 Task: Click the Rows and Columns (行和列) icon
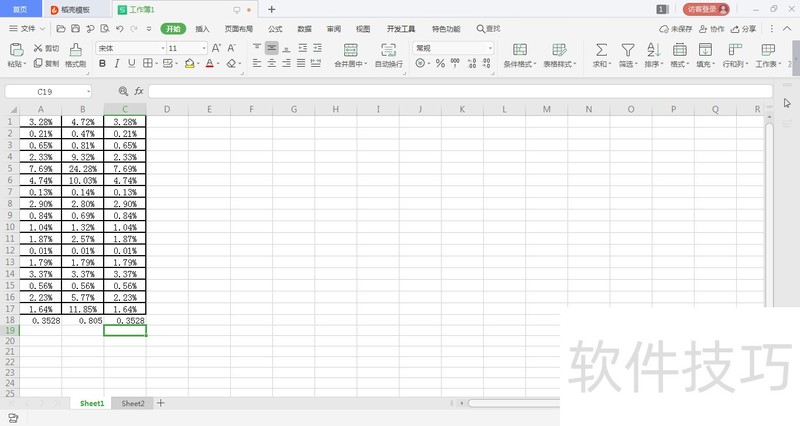pos(735,49)
